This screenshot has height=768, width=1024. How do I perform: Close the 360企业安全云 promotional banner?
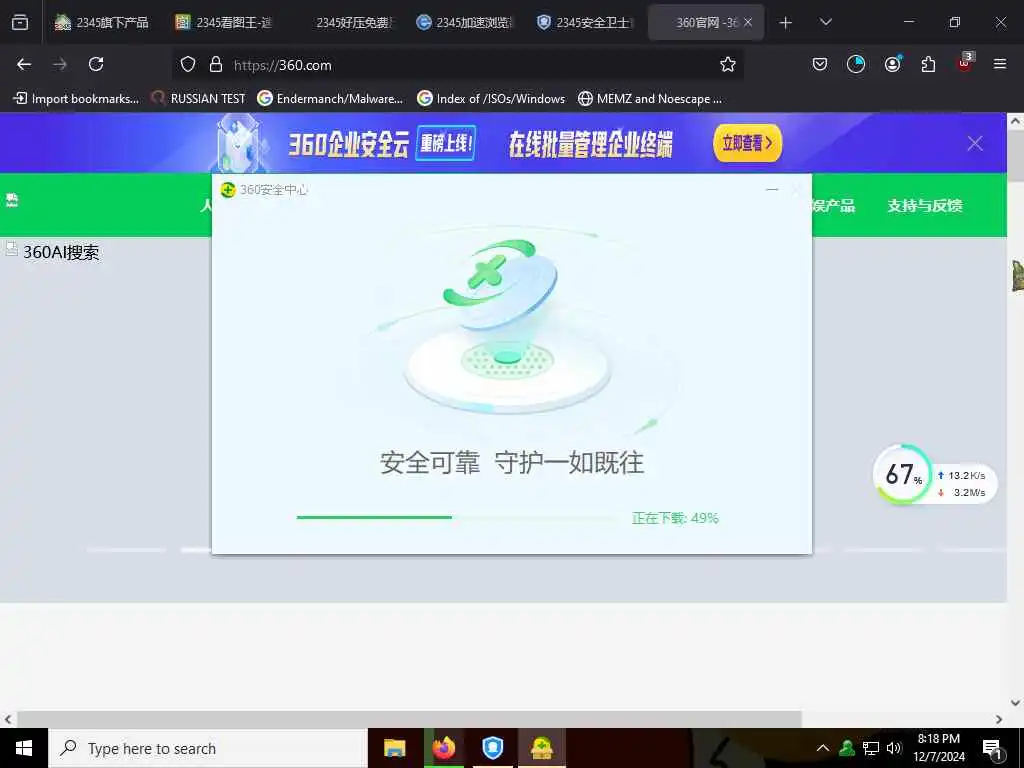pos(975,143)
